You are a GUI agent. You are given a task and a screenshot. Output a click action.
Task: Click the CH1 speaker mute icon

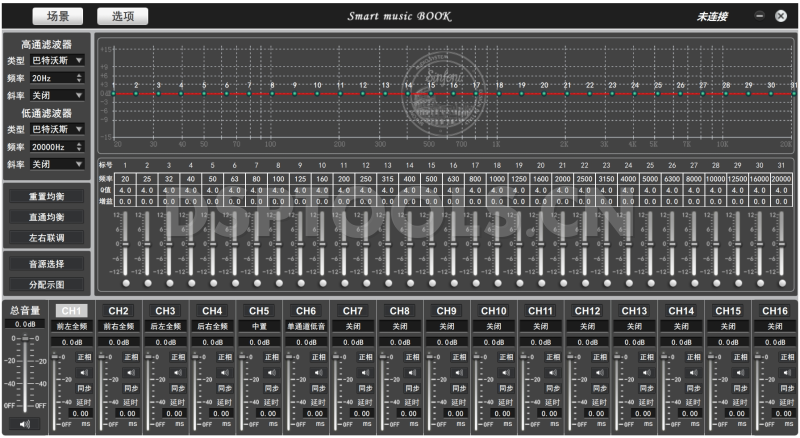point(84,371)
